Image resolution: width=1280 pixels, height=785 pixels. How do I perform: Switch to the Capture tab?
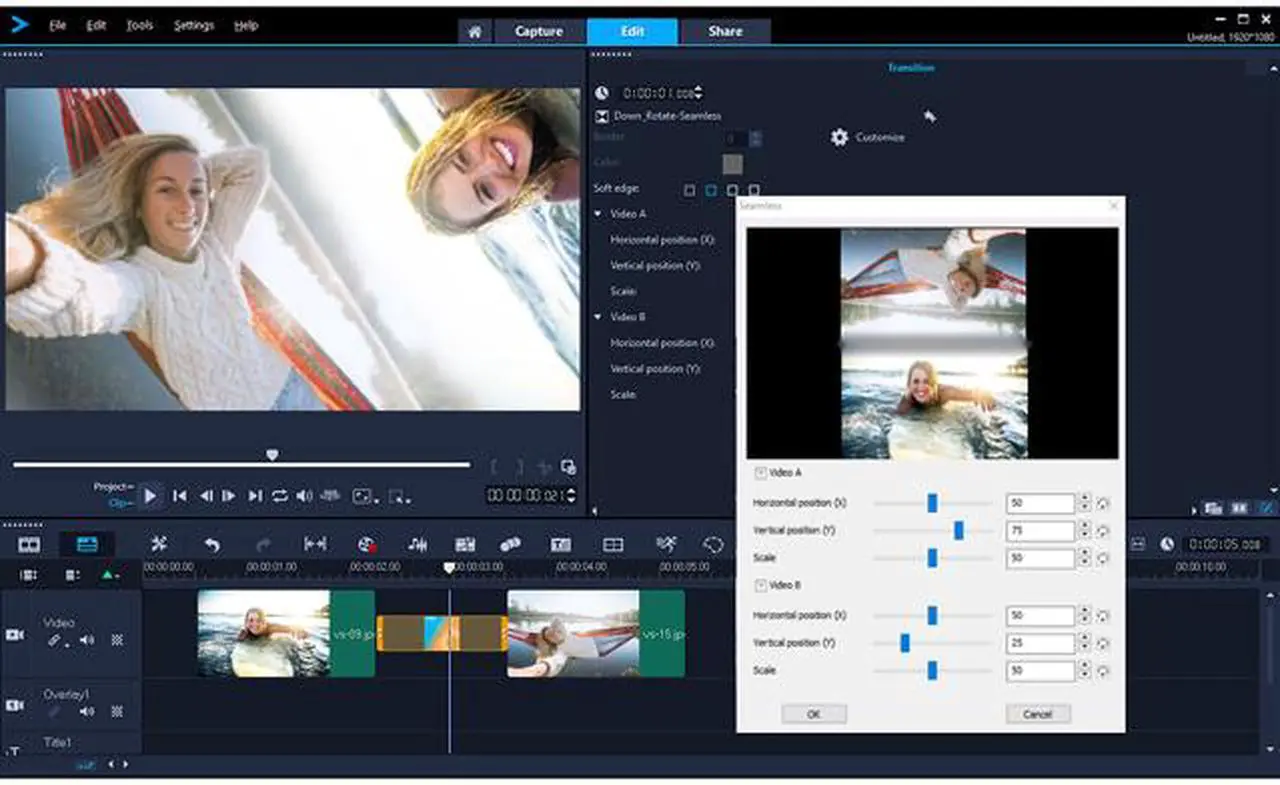click(538, 31)
